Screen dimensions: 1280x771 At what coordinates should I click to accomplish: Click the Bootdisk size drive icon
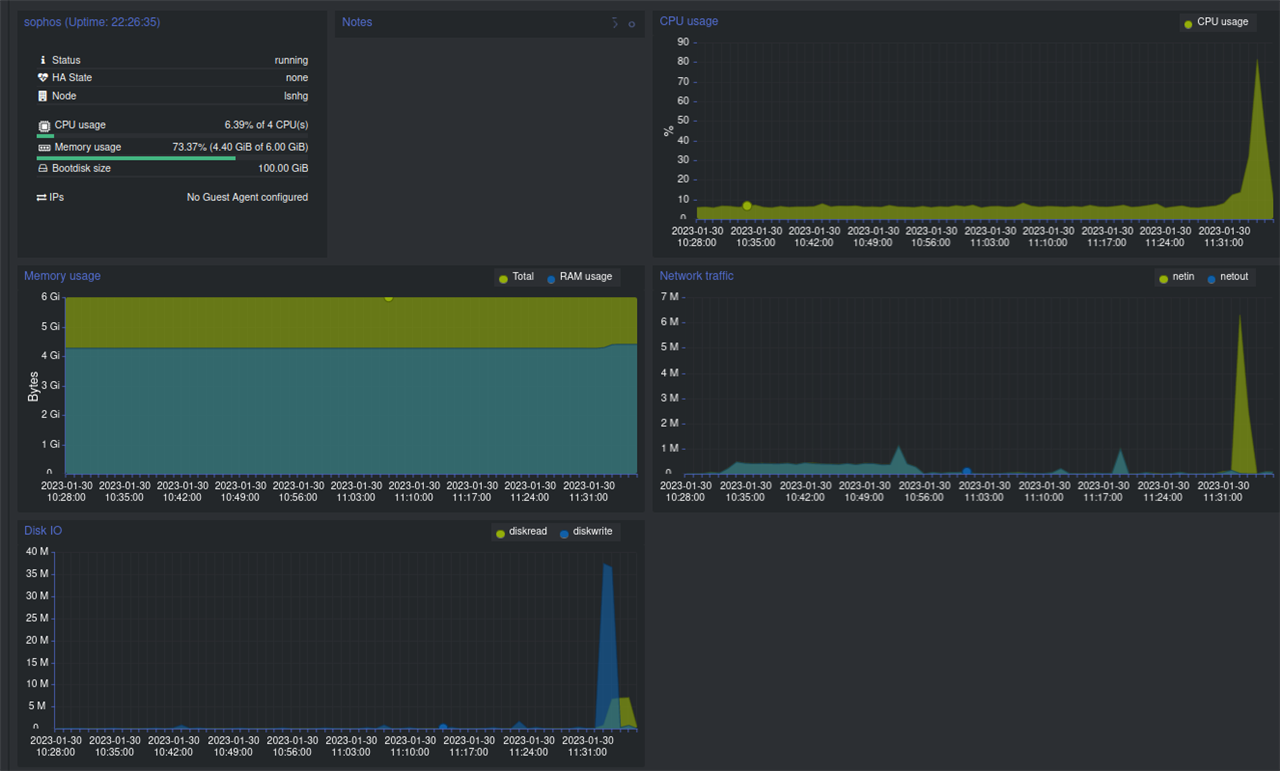click(x=43, y=168)
